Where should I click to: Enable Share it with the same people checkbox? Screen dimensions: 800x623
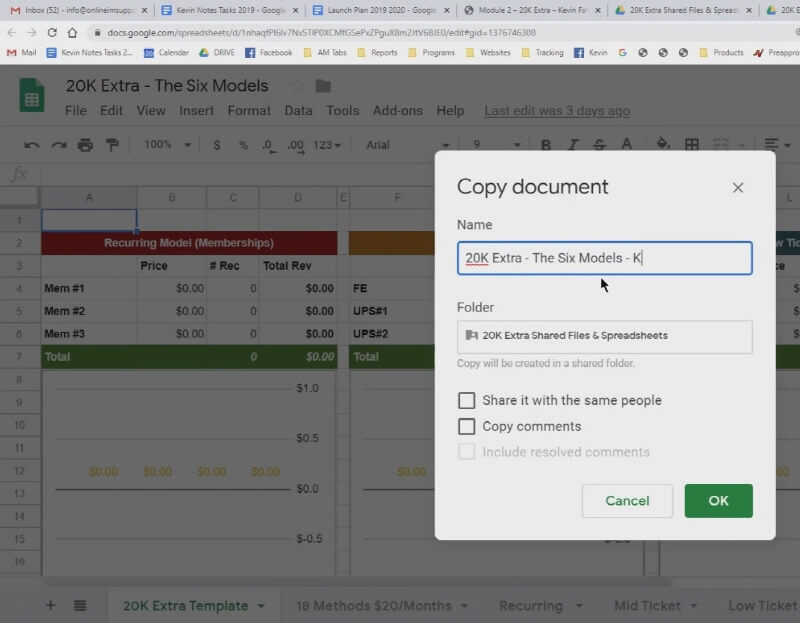pos(466,401)
